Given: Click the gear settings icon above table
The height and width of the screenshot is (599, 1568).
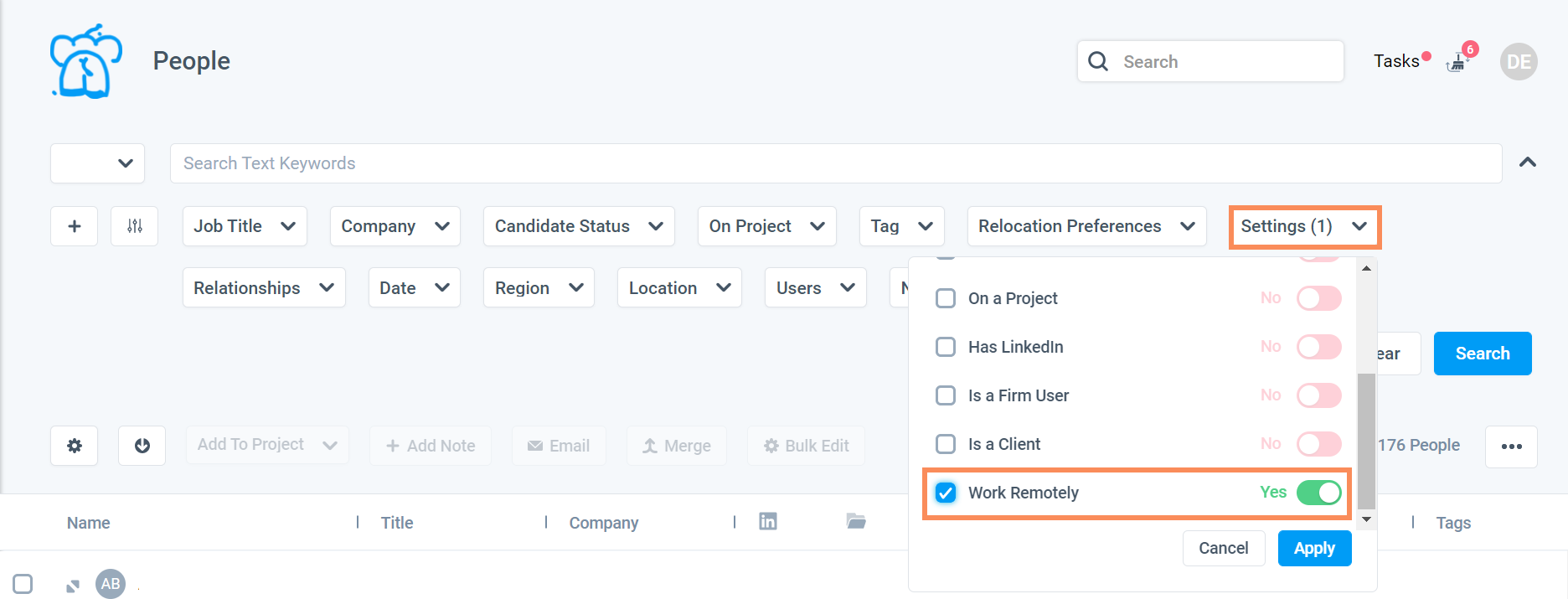Looking at the screenshot, I should (75, 446).
